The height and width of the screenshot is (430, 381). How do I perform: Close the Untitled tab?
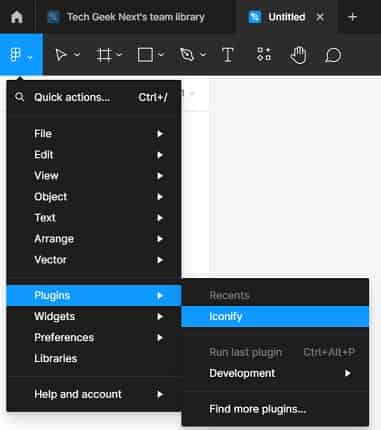(320, 17)
